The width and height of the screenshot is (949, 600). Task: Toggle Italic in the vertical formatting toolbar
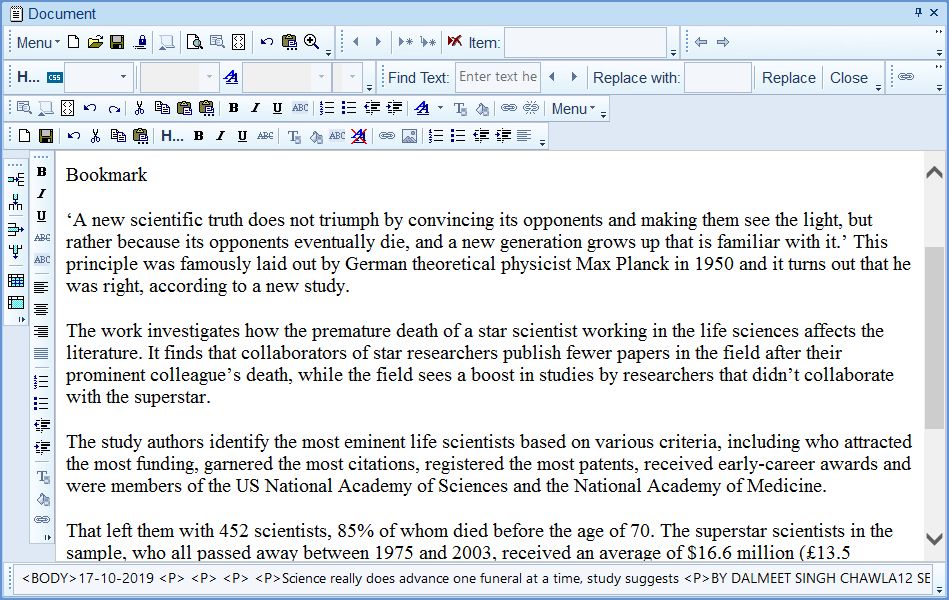click(42, 194)
